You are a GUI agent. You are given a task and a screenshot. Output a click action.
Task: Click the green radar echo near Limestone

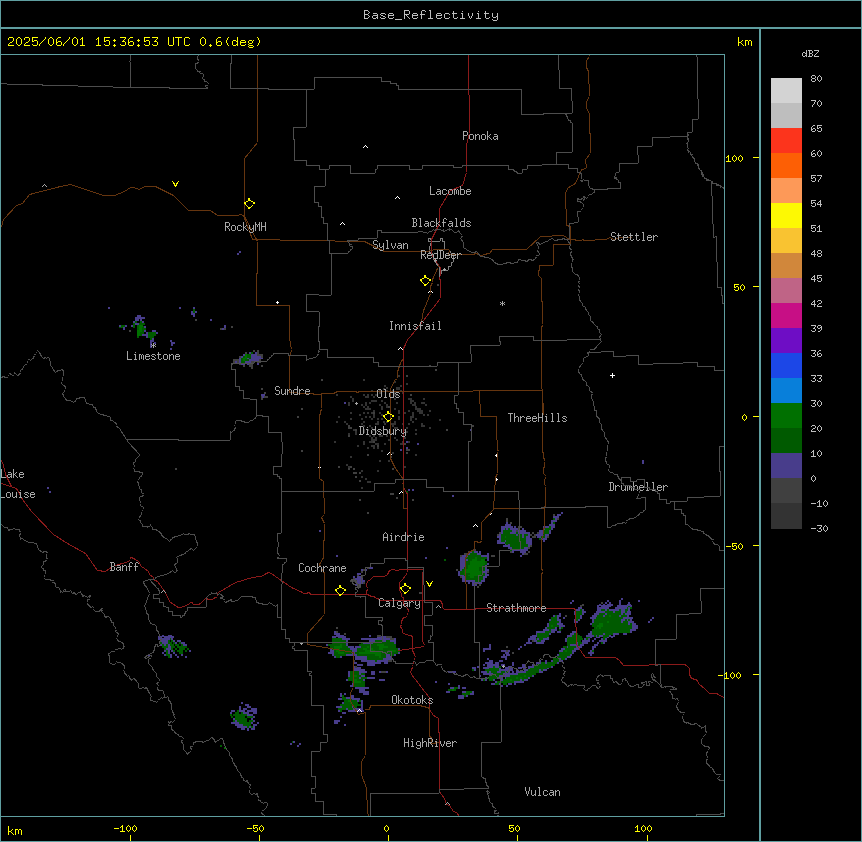tap(141, 329)
